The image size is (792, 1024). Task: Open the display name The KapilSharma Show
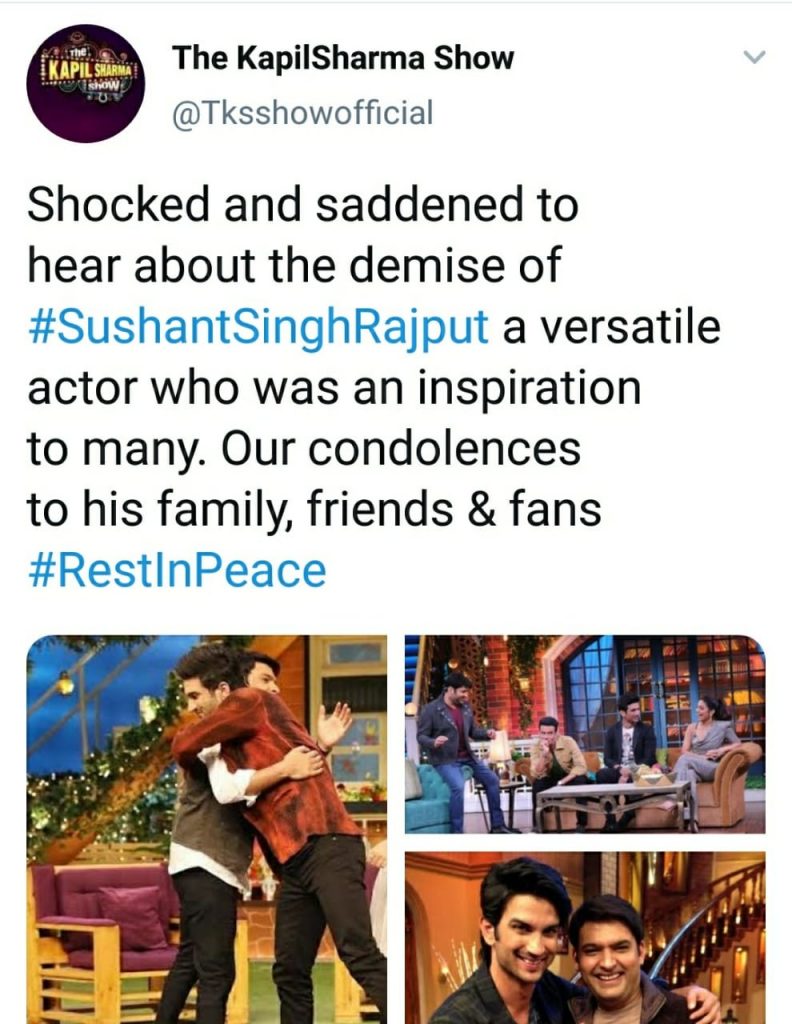click(343, 57)
